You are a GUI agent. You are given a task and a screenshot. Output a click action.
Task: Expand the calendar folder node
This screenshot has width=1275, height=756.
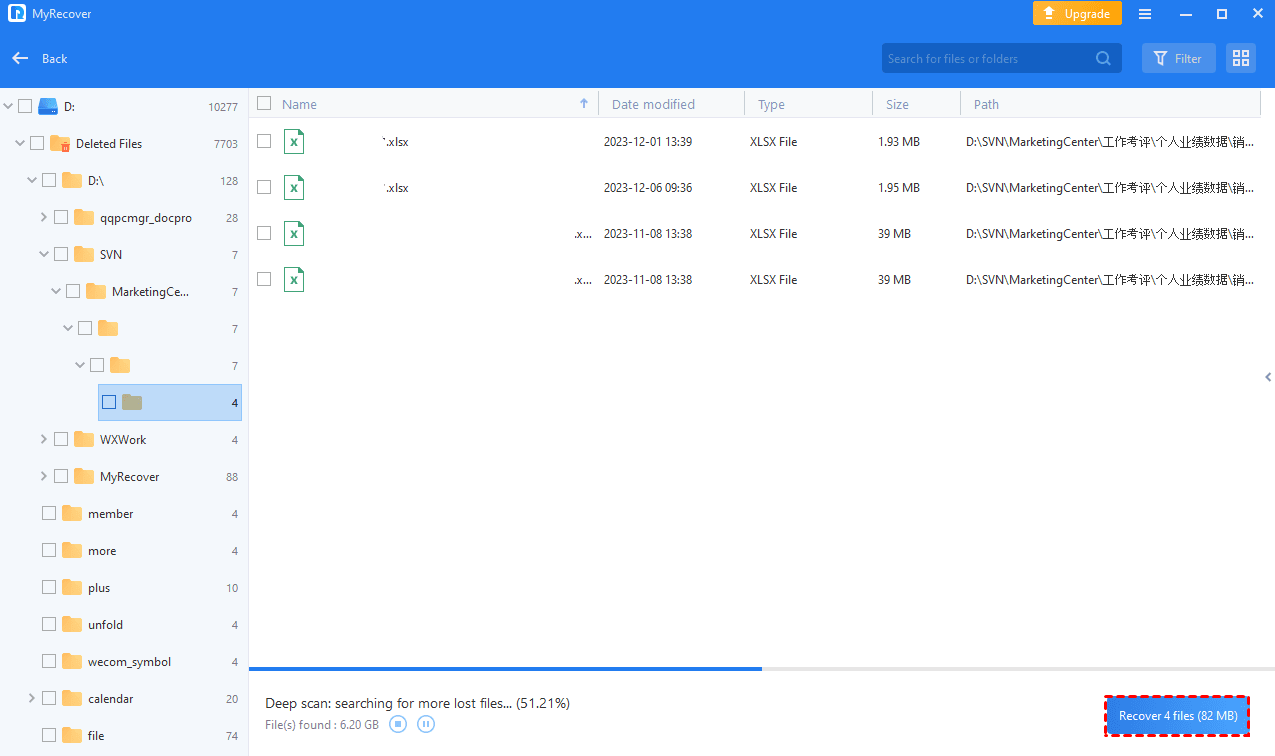32,699
